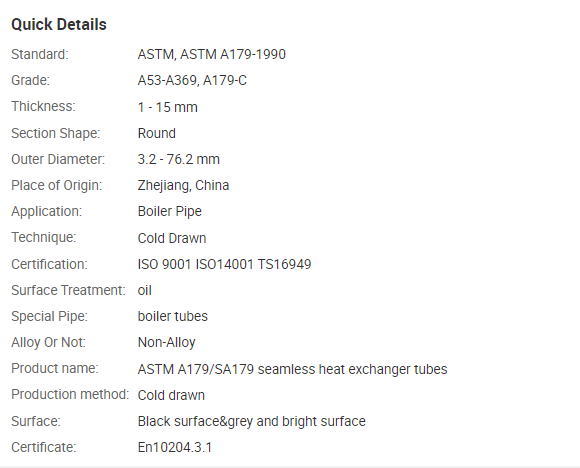Click the Product name value text

click(x=292, y=369)
